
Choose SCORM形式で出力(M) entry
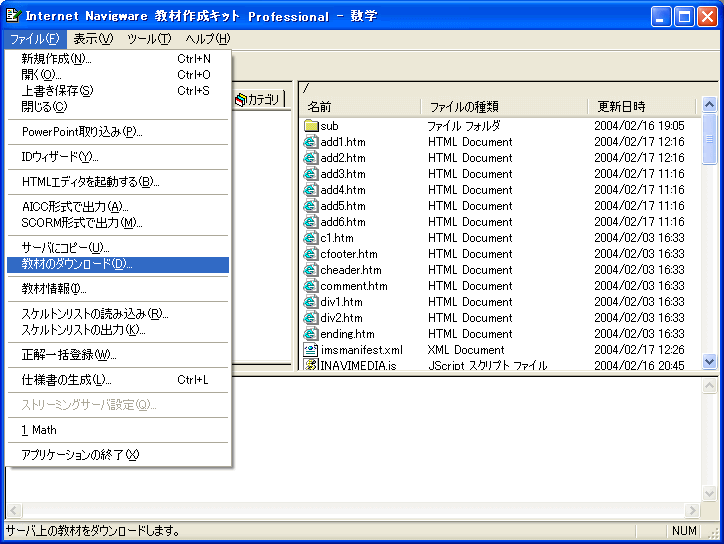coord(118,223)
